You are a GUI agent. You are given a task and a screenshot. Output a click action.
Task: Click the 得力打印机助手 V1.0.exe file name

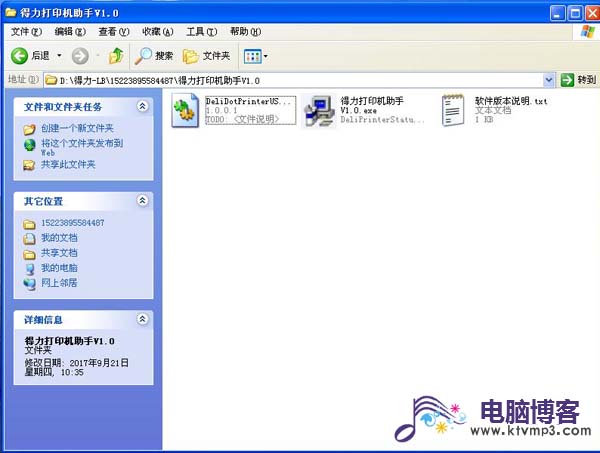pos(372,106)
